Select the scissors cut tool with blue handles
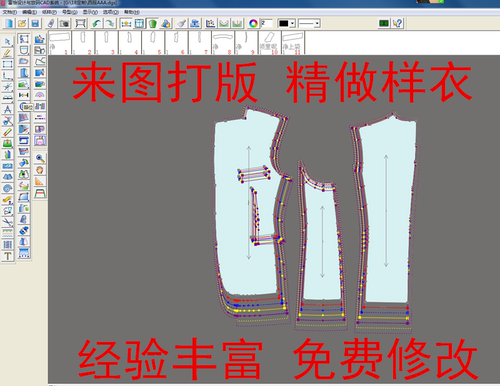 [x=8, y=121]
